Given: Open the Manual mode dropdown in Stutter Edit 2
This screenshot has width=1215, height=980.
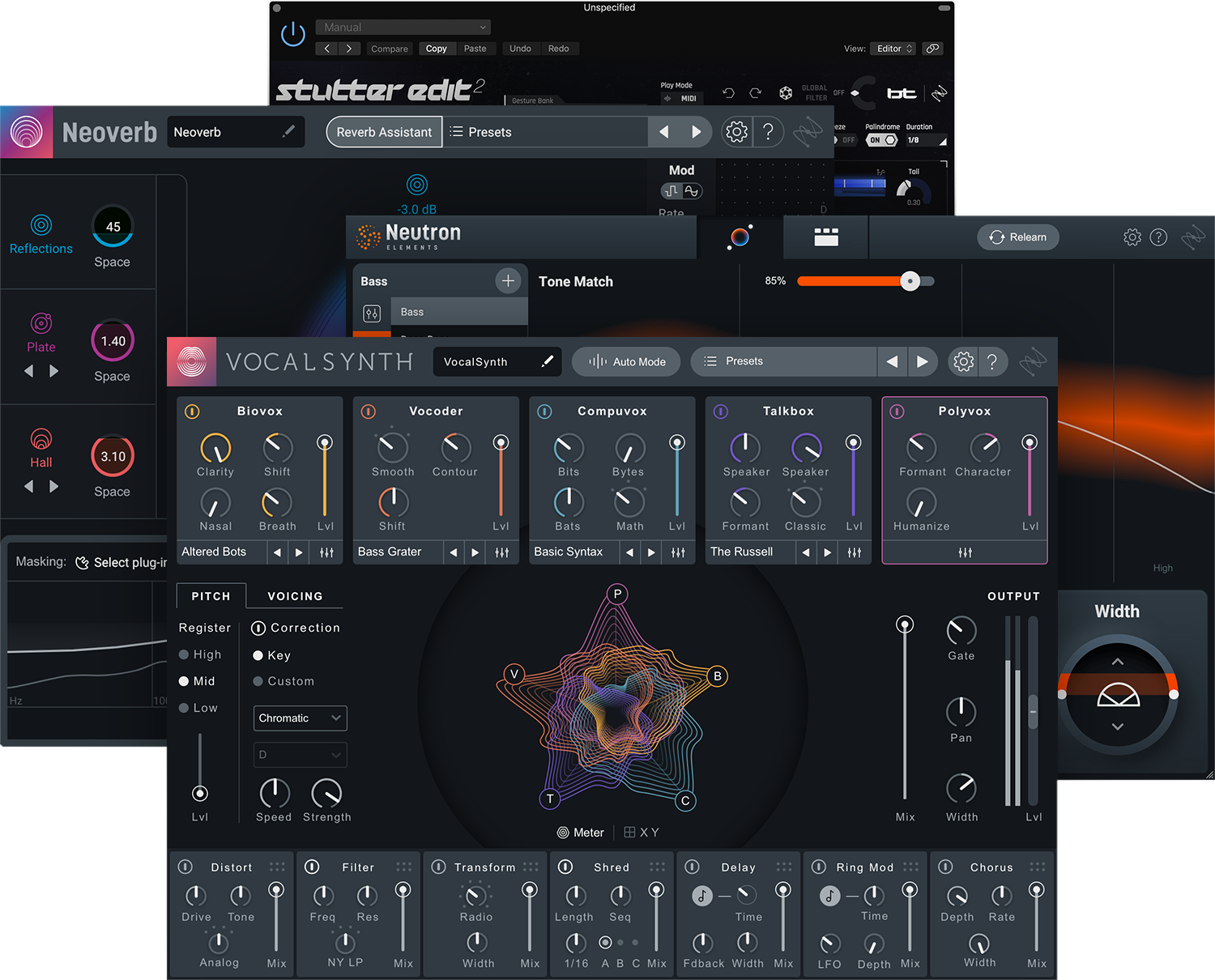Looking at the screenshot, I should click(403, 27).
